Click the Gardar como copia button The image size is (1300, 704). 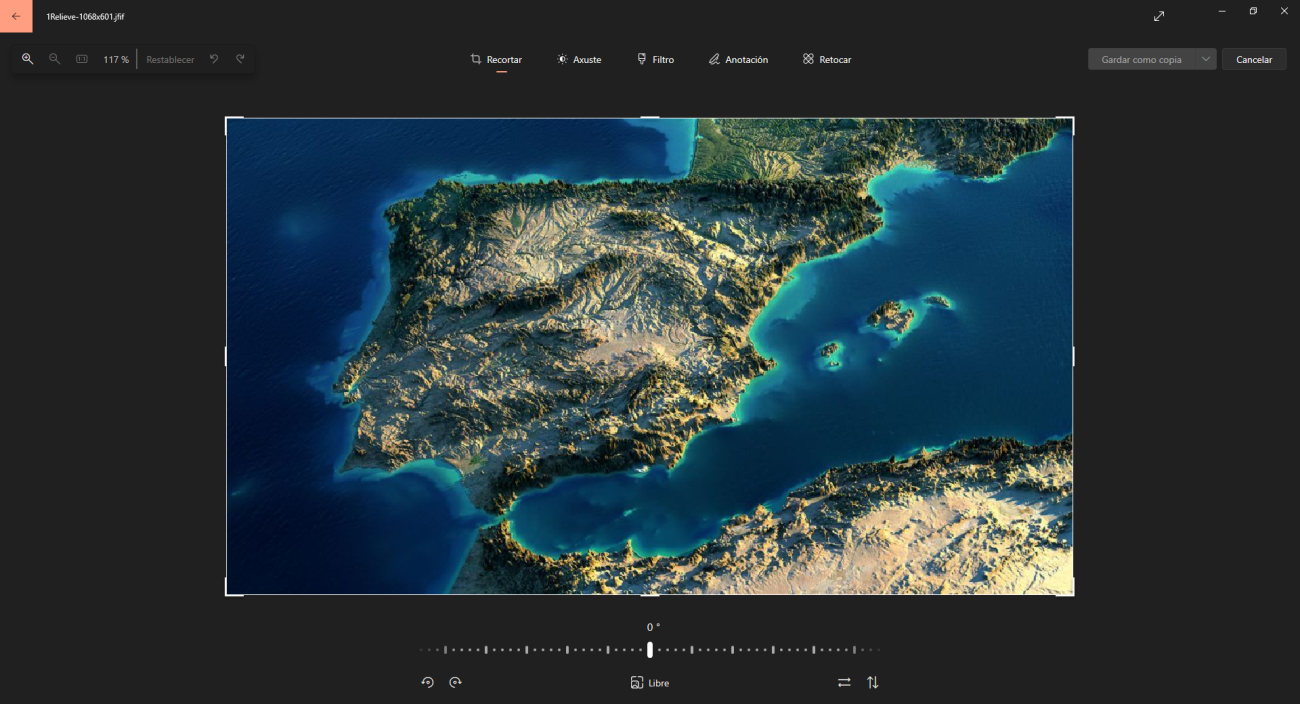click(1141, 59)
